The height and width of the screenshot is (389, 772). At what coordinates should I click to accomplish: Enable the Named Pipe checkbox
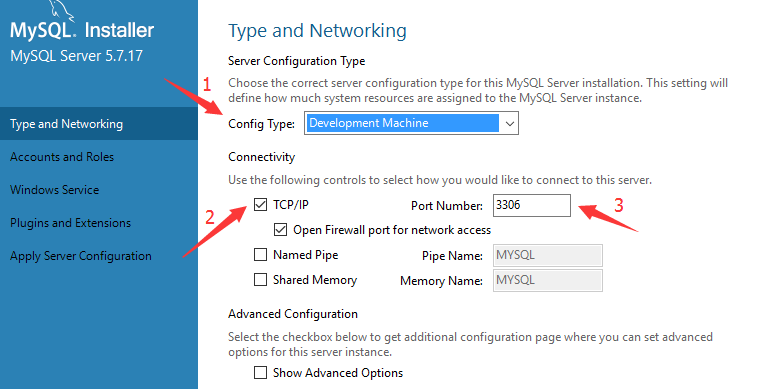[260, 255]
